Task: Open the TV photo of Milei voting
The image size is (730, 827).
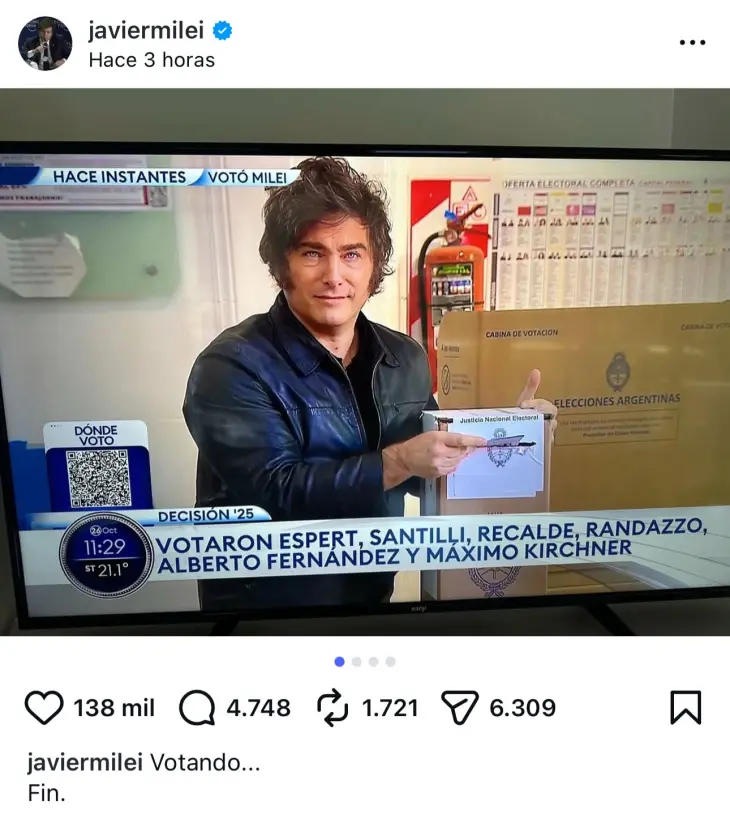Action: click(365, 362)
